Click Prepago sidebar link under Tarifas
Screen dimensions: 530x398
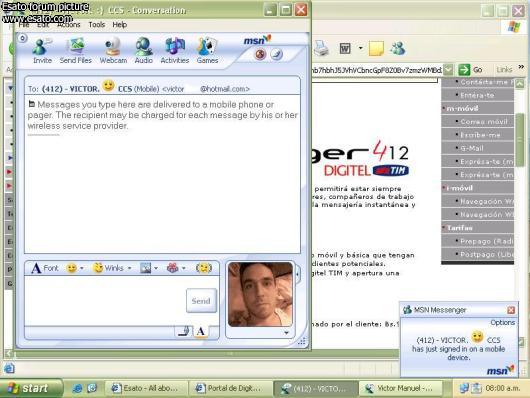tap(487, 241)
